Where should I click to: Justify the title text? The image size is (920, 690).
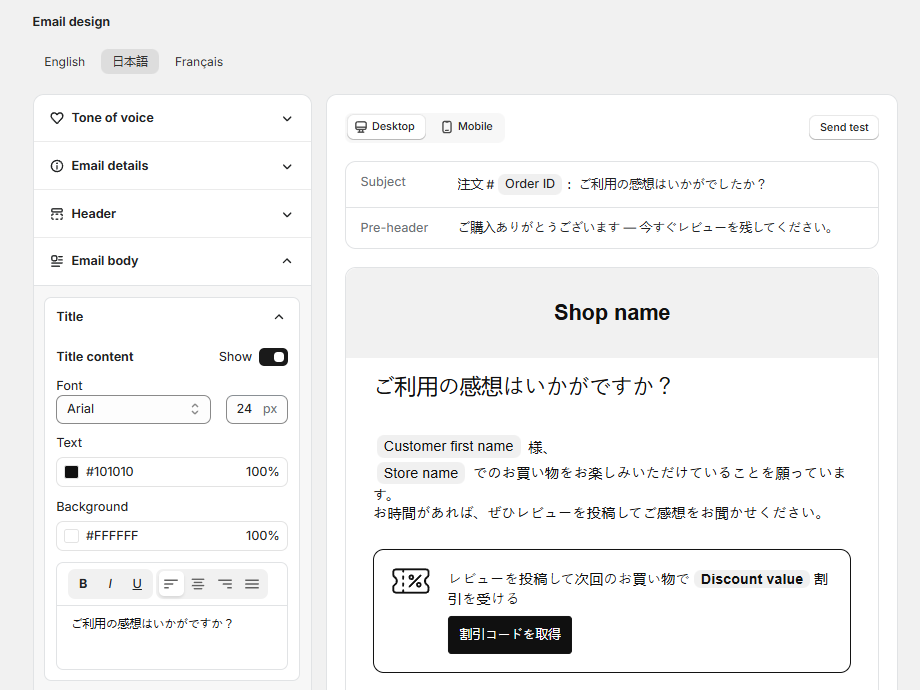point(252,584)
